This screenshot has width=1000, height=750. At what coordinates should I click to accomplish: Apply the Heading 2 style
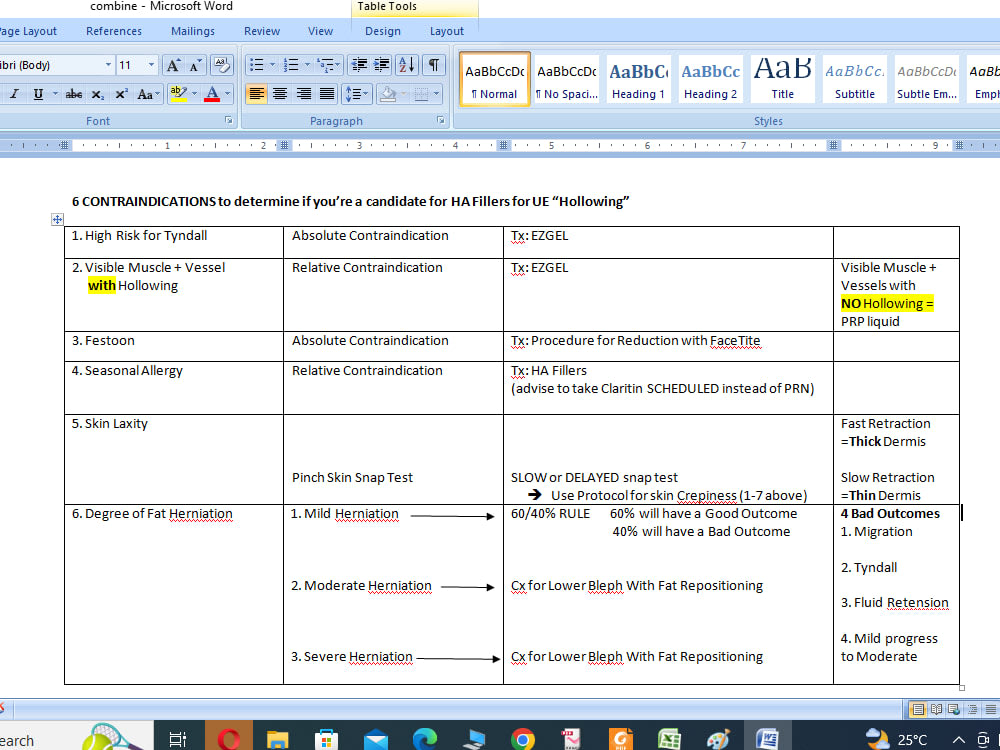pos(710,79)
